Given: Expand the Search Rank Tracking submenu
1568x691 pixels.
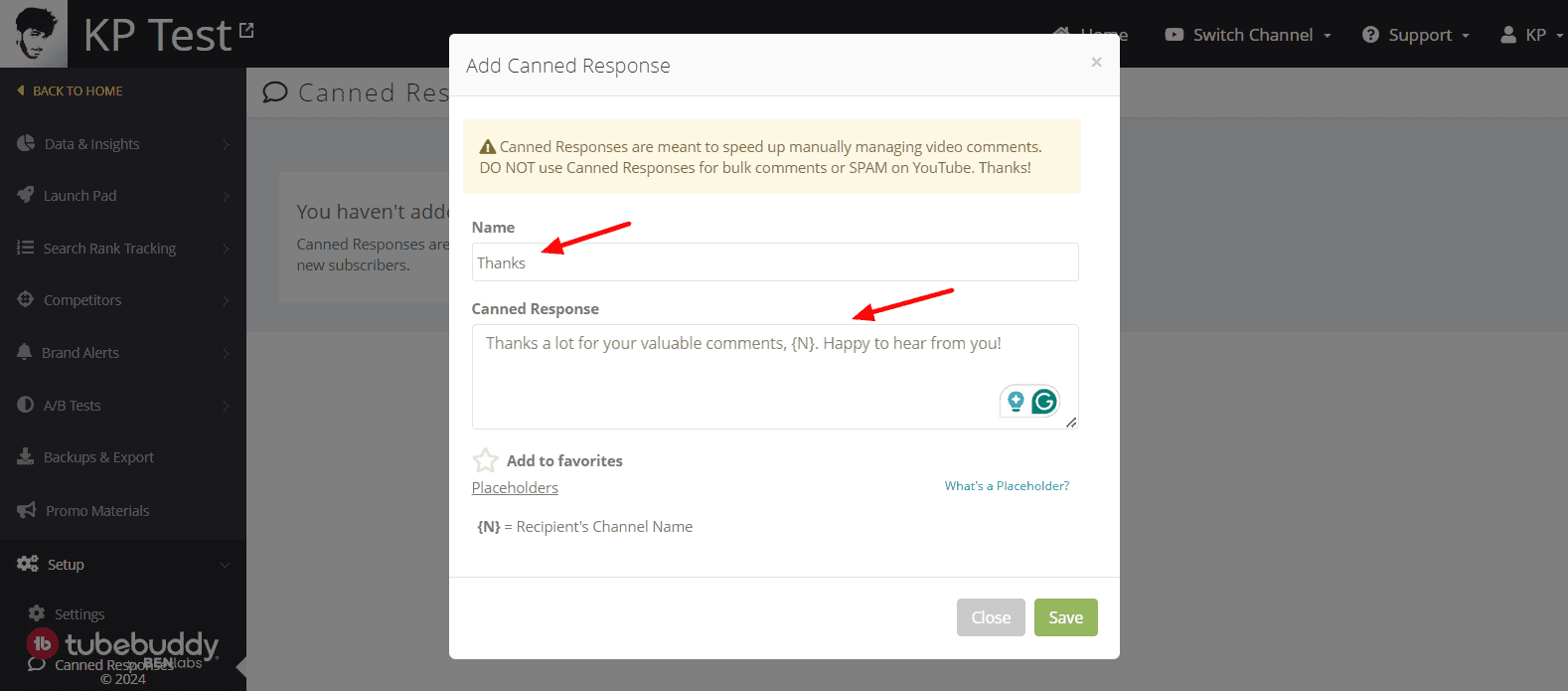Looking at the screenshot, I should 226,249.
